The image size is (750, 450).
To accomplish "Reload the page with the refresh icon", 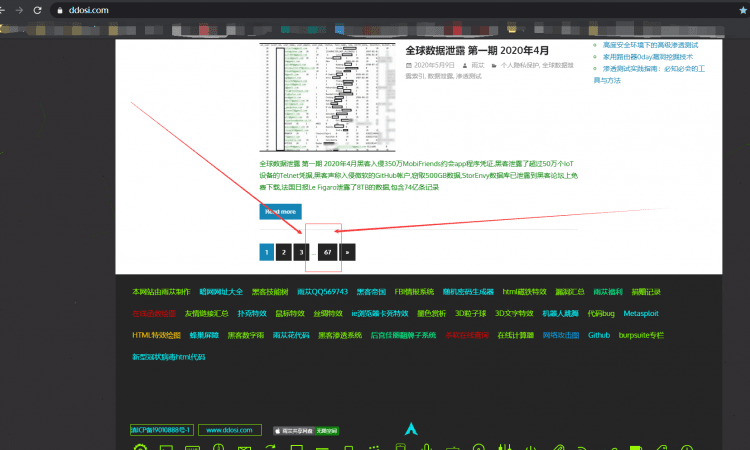I will click(37, 10).
